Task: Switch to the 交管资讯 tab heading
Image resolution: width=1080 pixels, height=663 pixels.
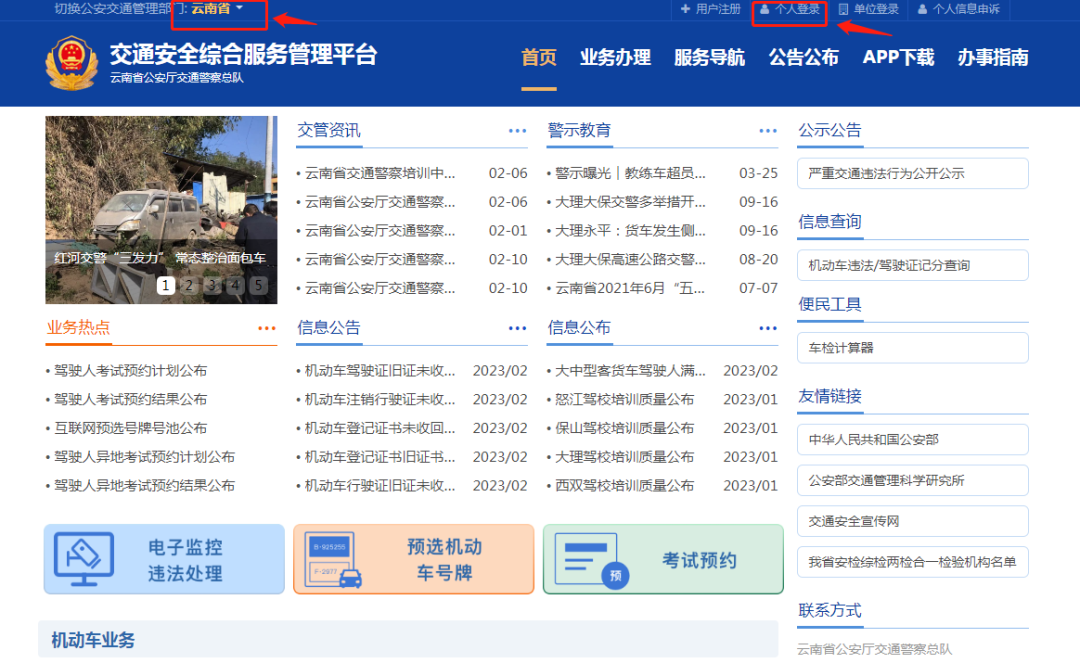Action: tap(329, 130)
